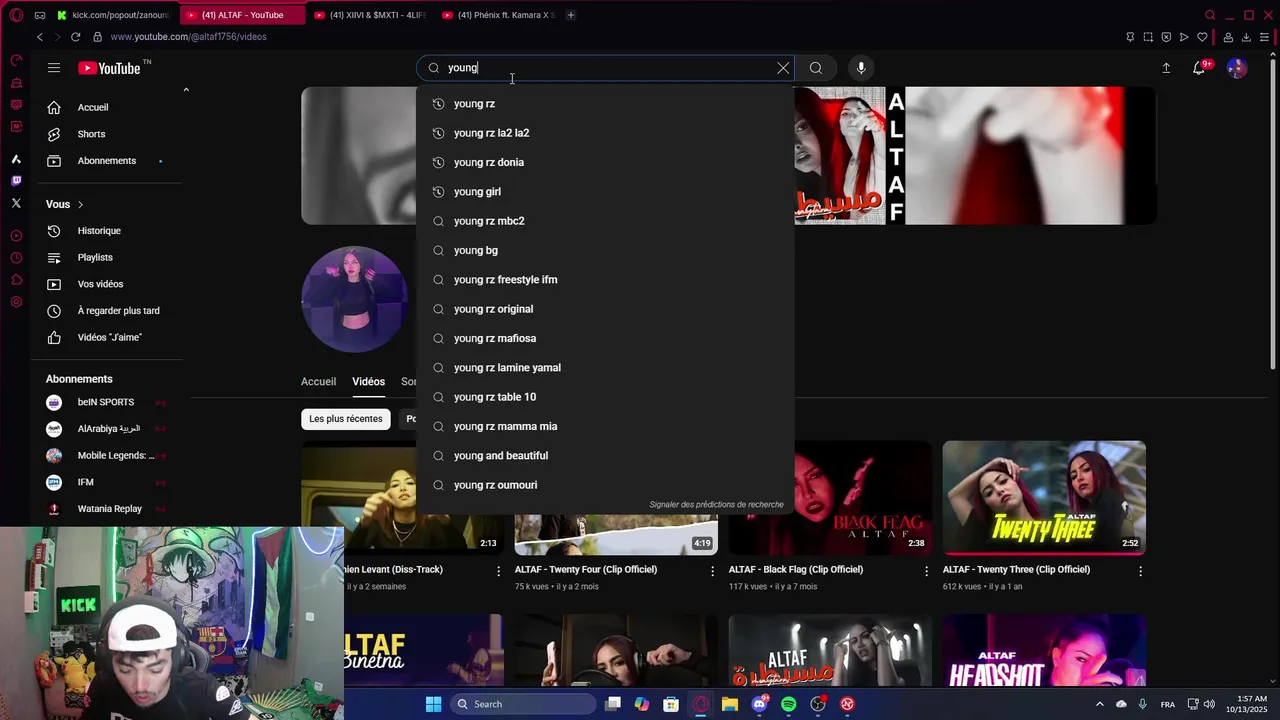Switch to the XIIVI & $MXTI tab
The image size is (1280, 720).
(369, 15)
